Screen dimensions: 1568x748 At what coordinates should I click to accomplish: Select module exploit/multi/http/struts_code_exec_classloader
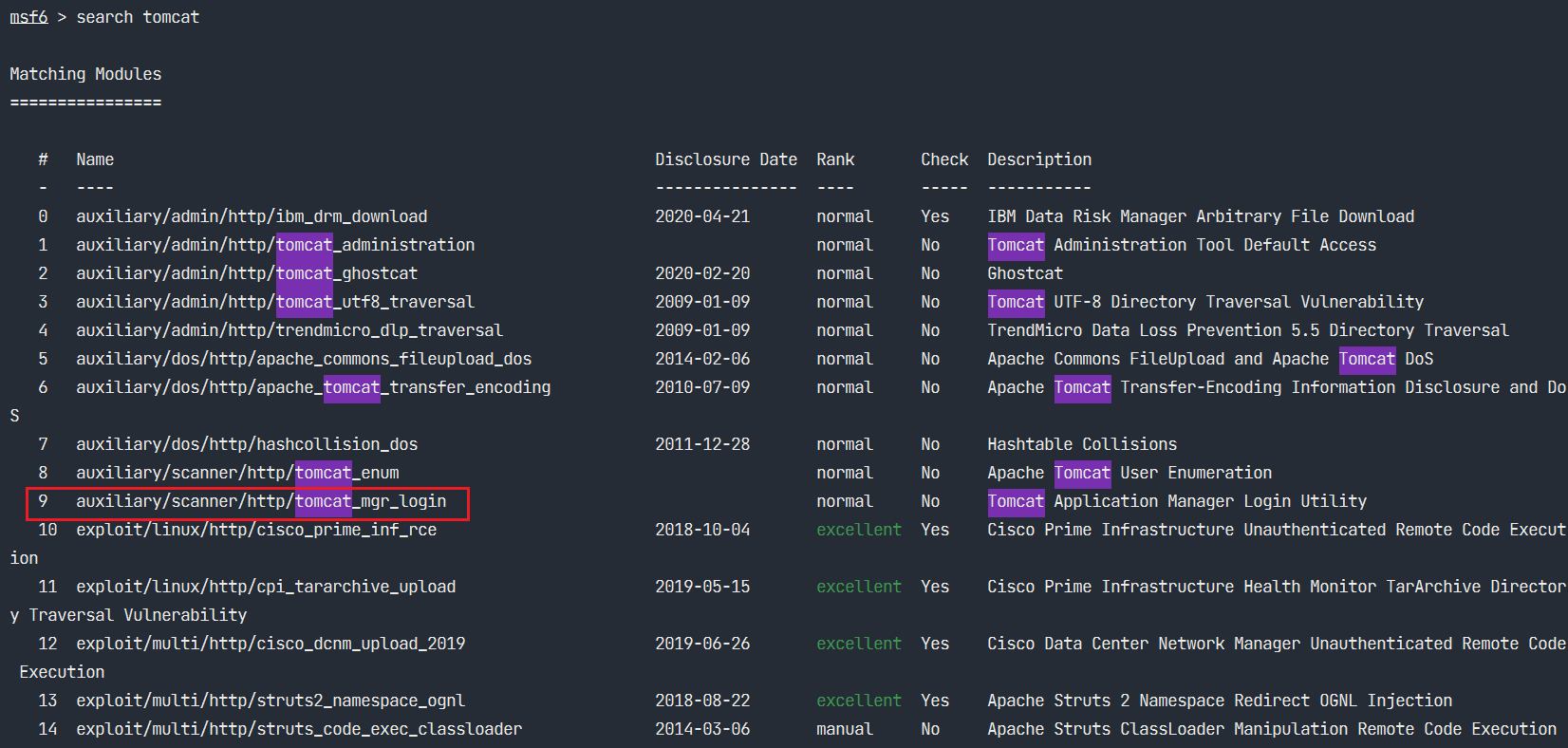click(x=299, y=729)
